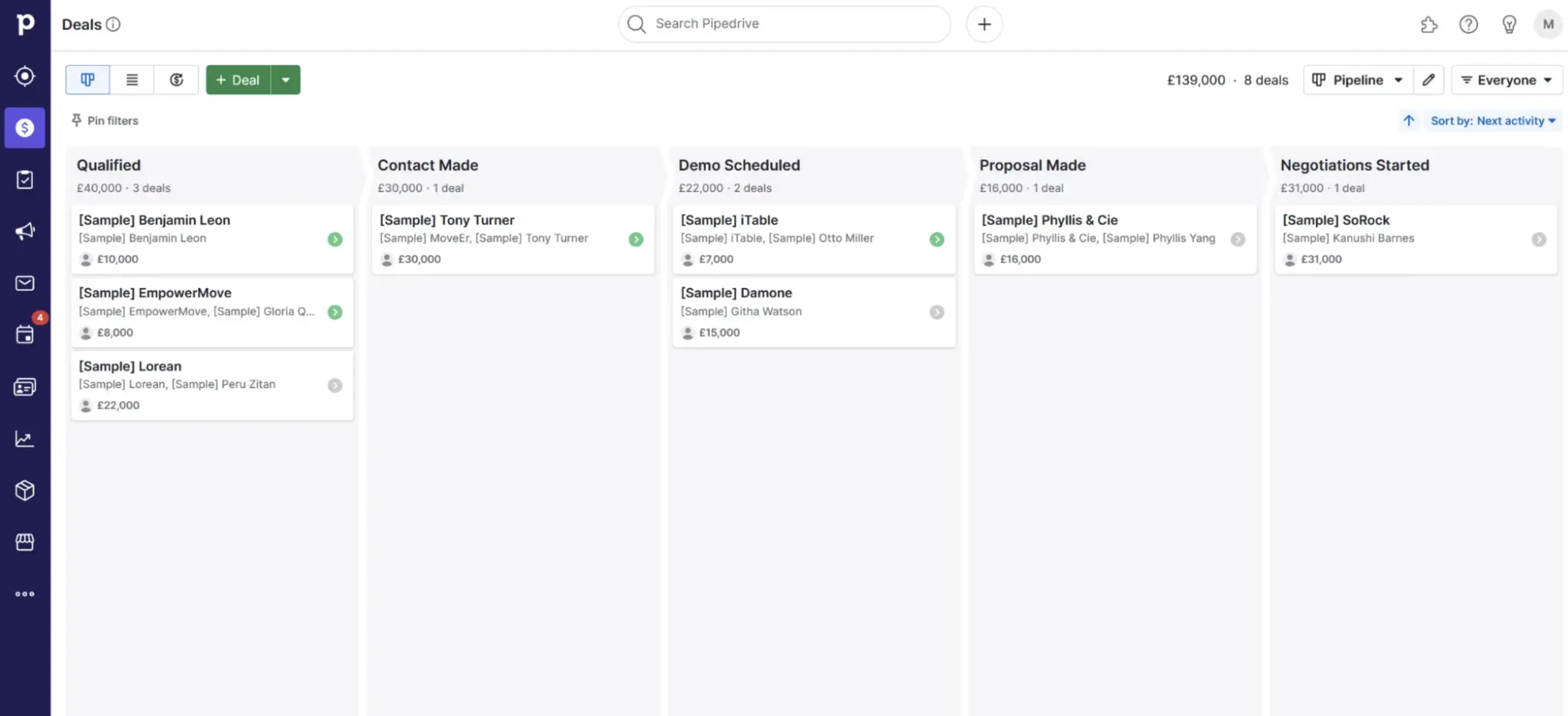Click £22,000 value on Lorean card

point(118,405)
